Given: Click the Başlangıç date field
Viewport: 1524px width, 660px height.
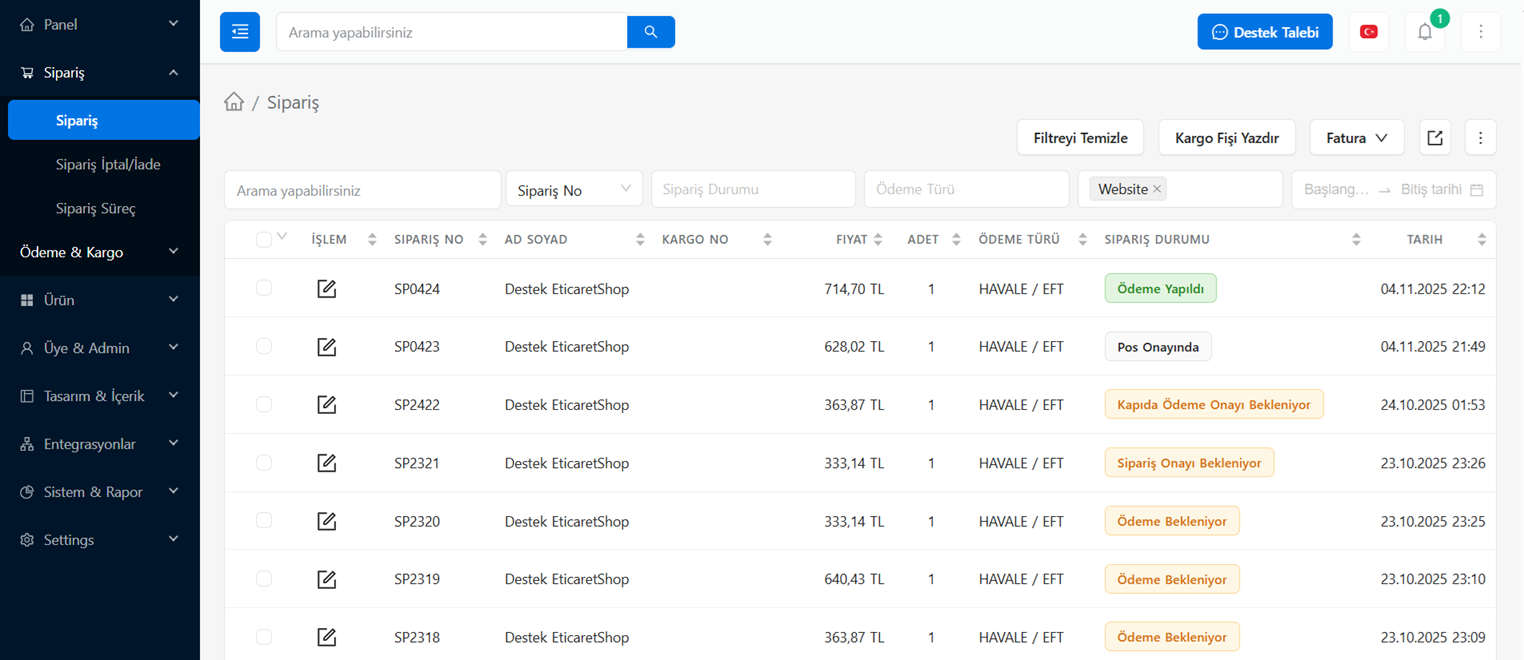Looking at the screenshot, I should tap(1336, 190).
